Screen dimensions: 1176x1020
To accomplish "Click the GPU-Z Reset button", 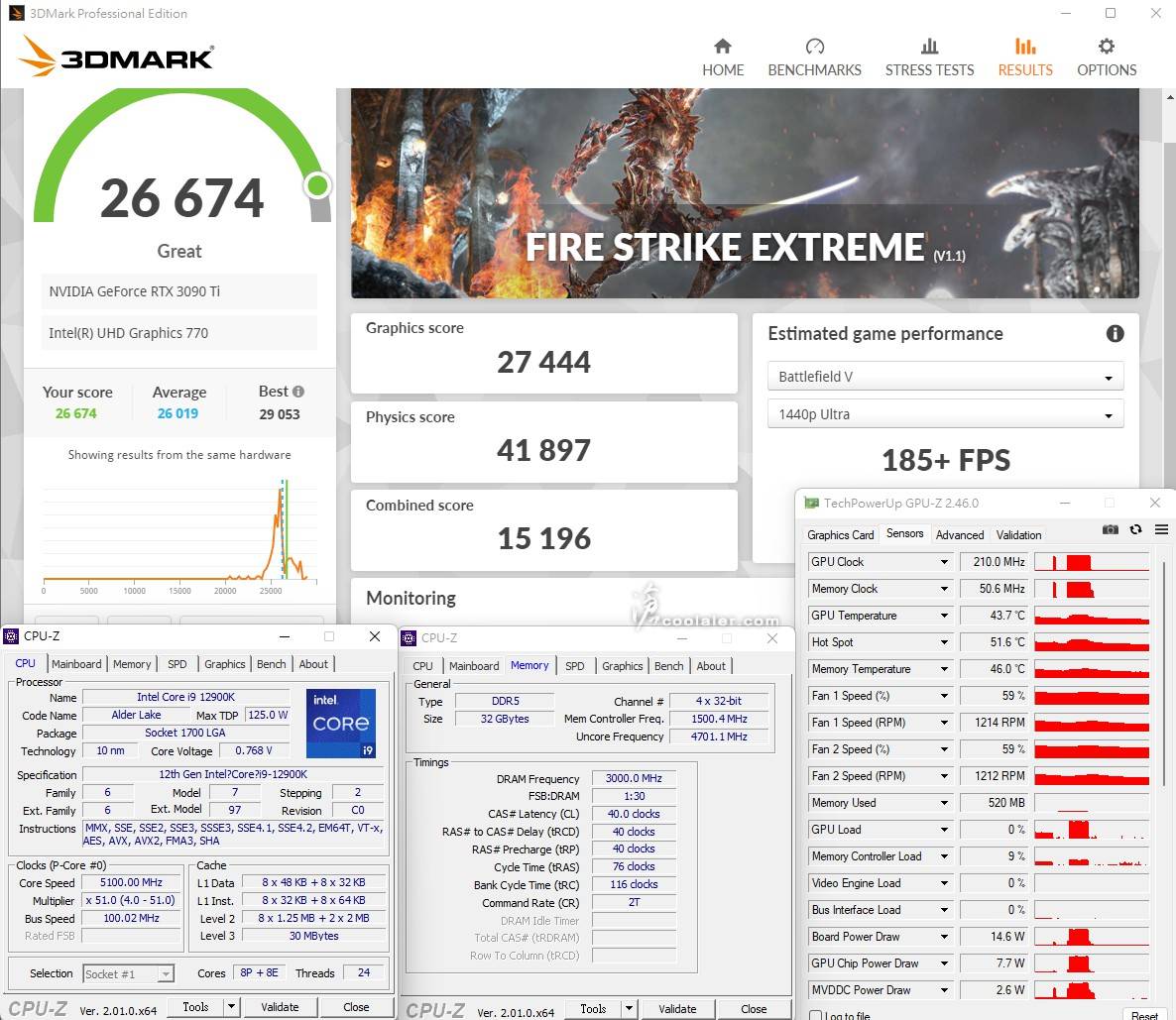I will point(1144,1015).
